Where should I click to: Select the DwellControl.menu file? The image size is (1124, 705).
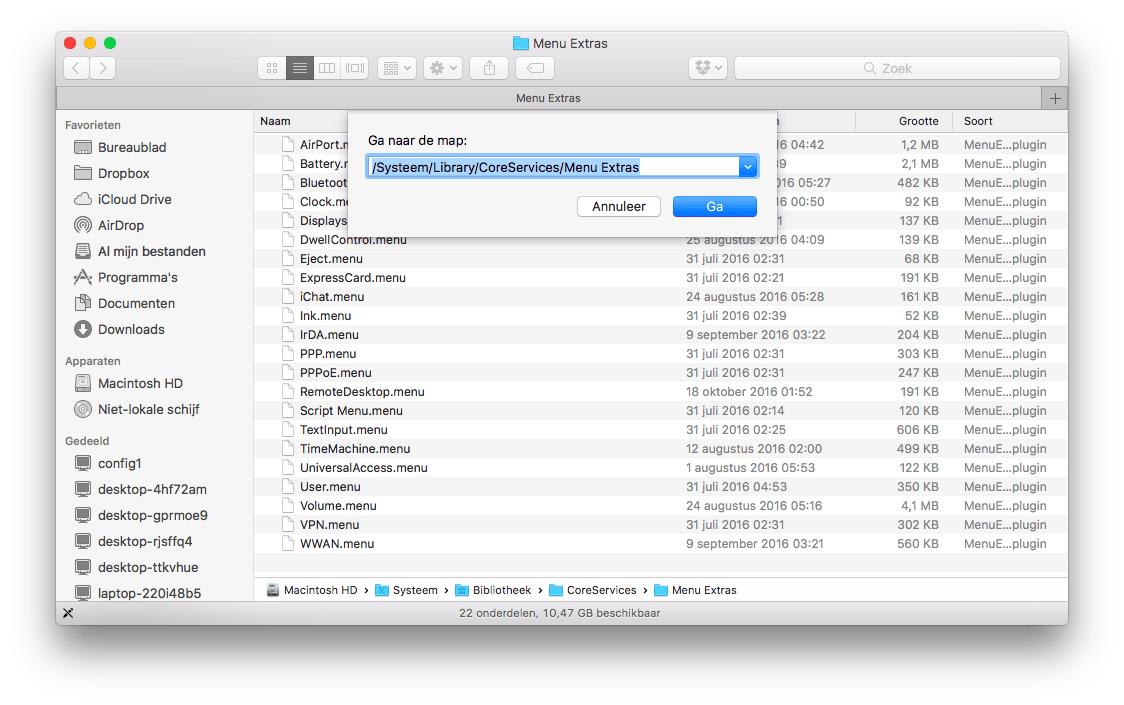click(353, 240)
